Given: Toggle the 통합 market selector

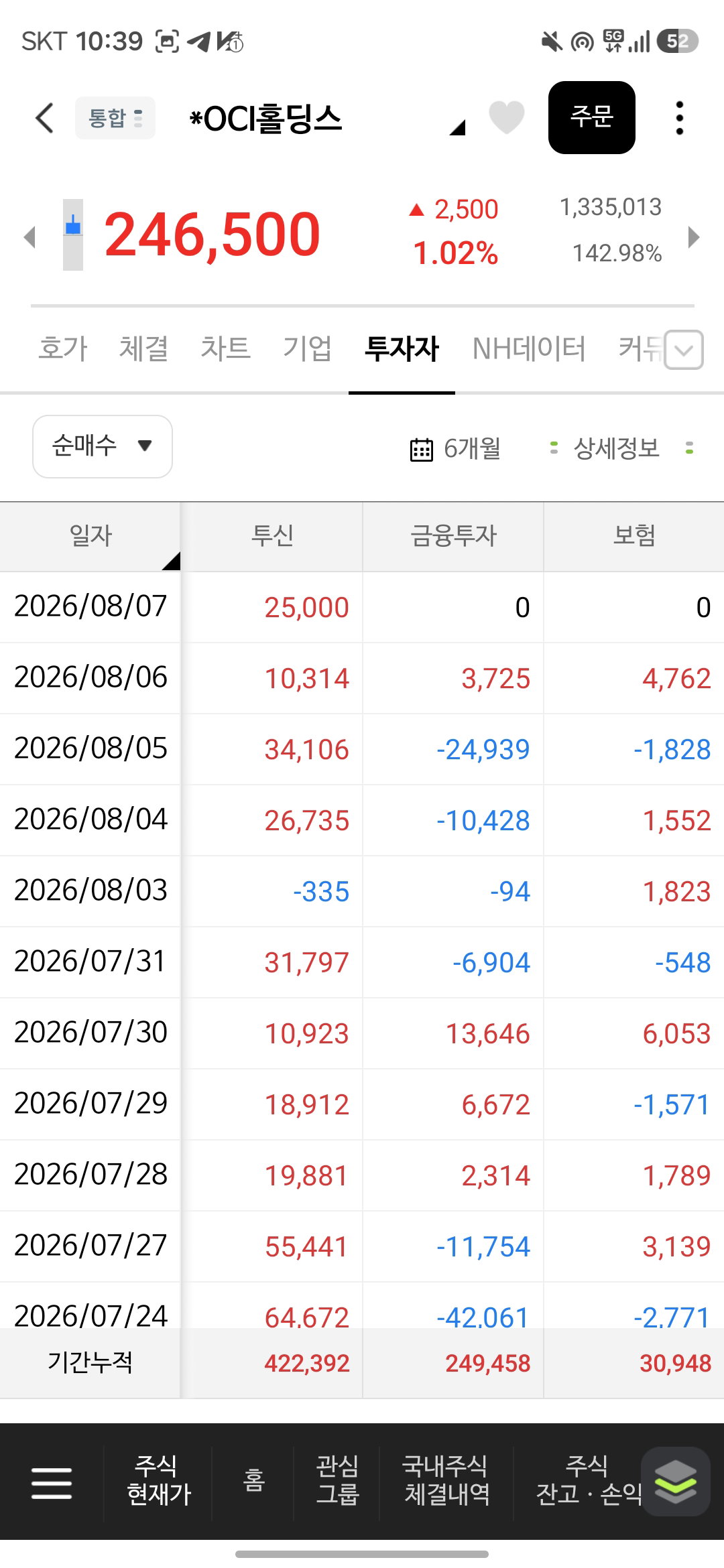Looking at the screenshot, I should [x=115, y=118].
